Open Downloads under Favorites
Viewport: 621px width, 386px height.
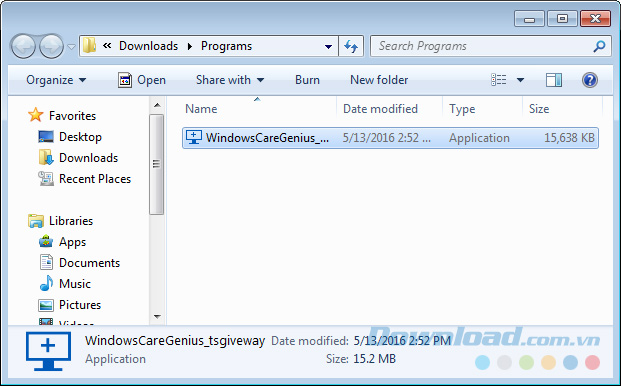point(88,158)
